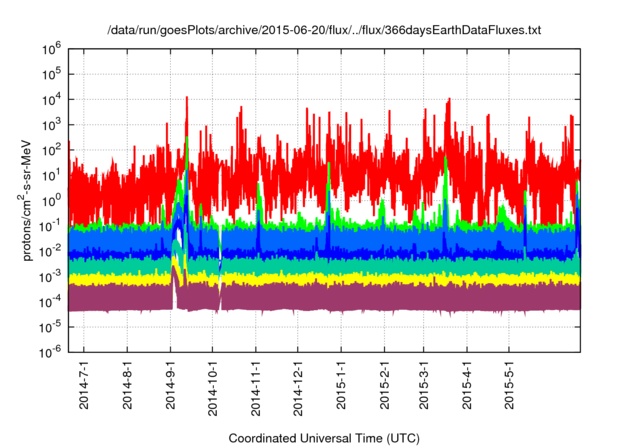Pick the 2014-10-1 date tick label
Screen dimensions: 640x448
pos(213,386)
